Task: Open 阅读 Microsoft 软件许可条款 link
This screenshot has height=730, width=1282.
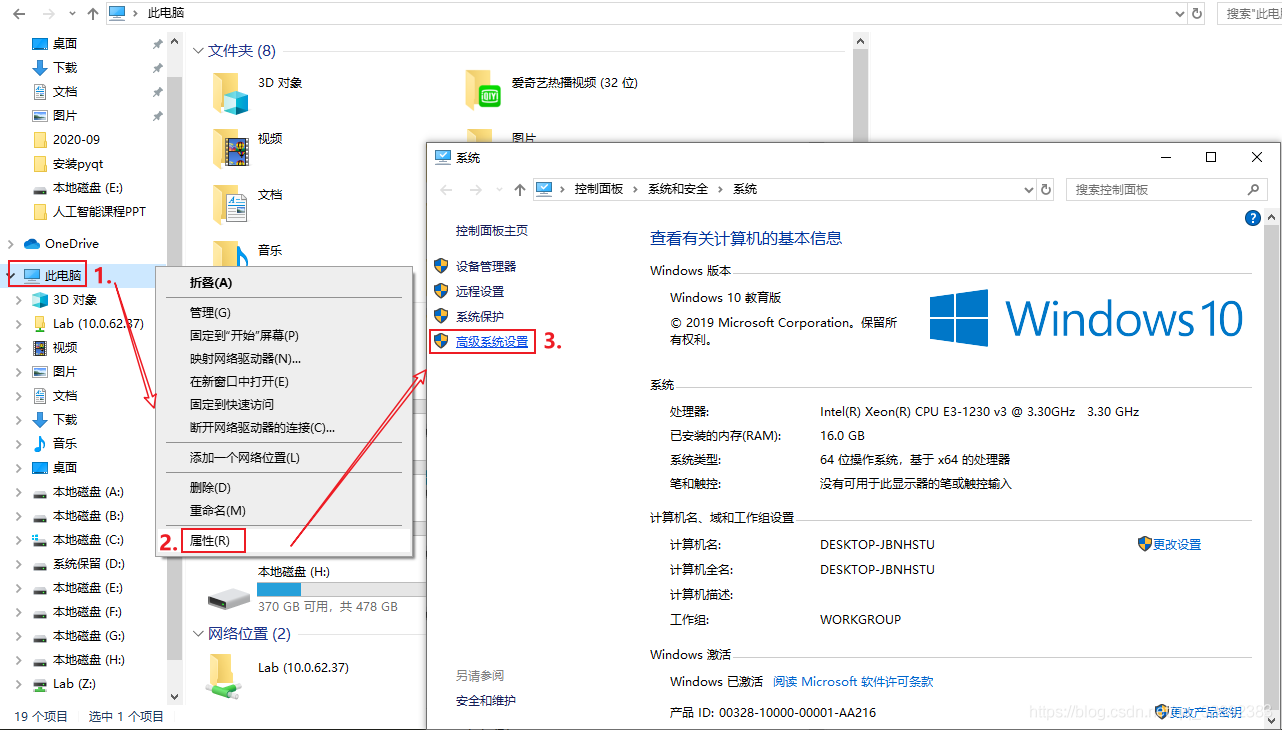Action: [853, 681]
